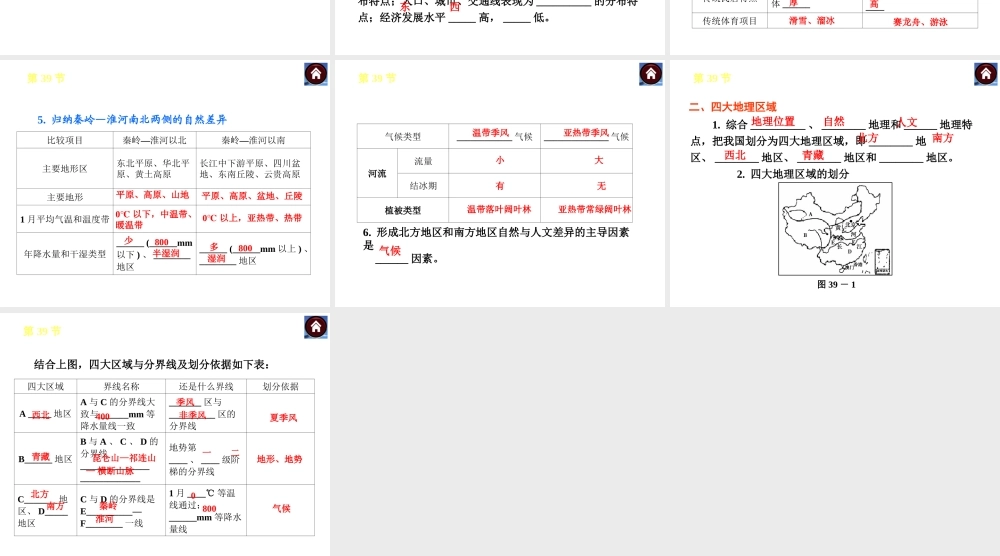Click the 四大区域 header cell
The height and width of the screenshot is (556, 1000).
(x=45, y=386)
